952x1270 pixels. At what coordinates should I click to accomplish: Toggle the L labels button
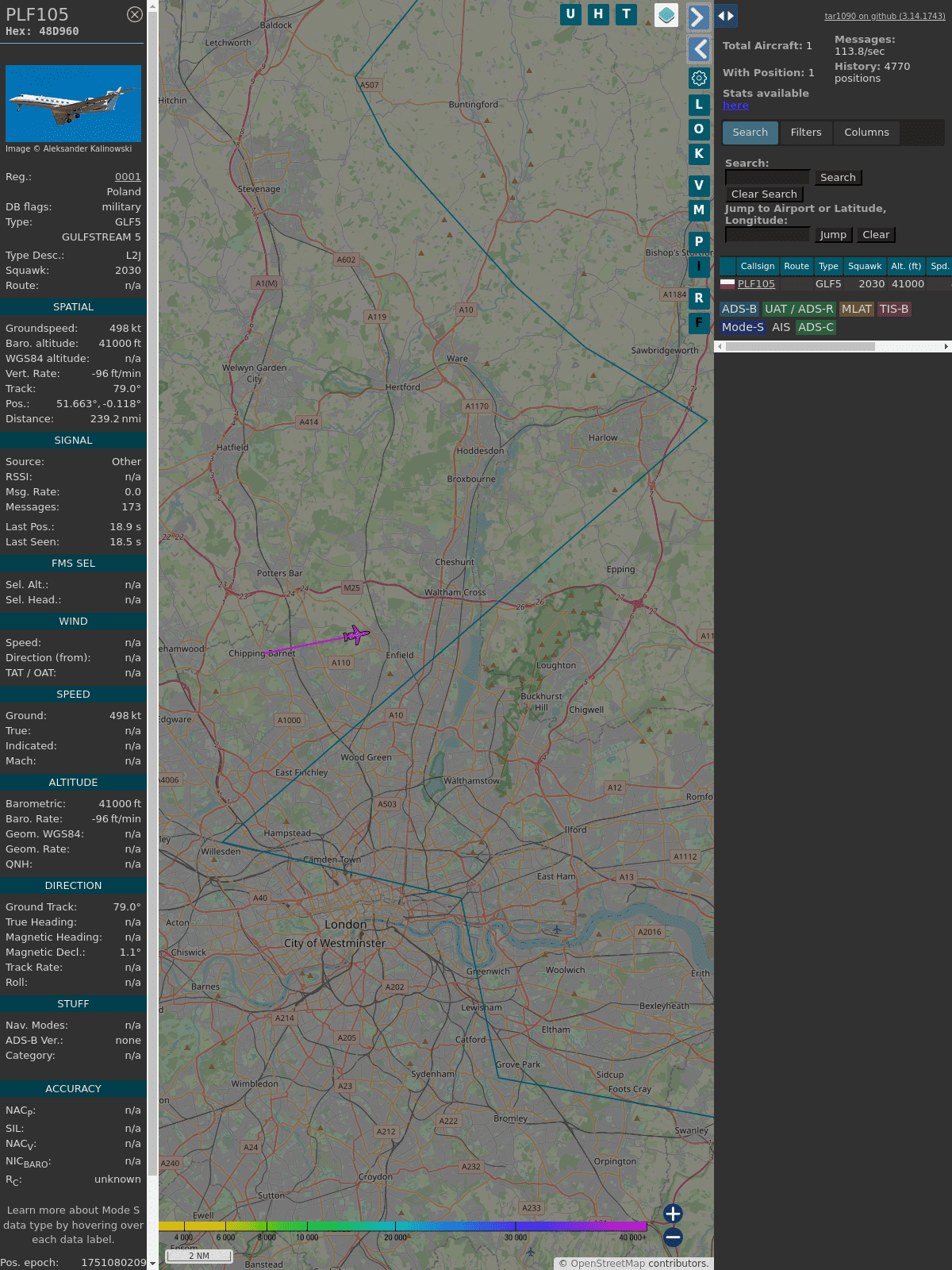pos(699,105)
